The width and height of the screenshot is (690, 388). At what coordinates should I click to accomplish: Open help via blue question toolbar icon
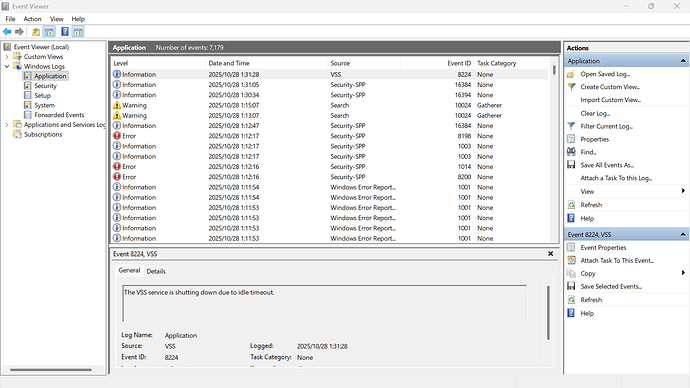tap(65, 32)
